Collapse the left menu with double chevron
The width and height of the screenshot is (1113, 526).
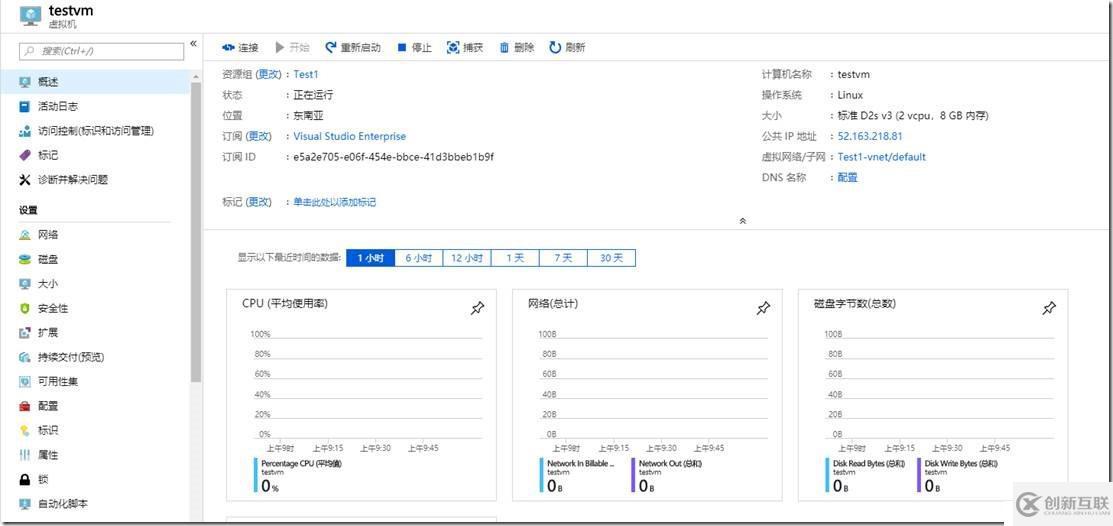[193, 44]
